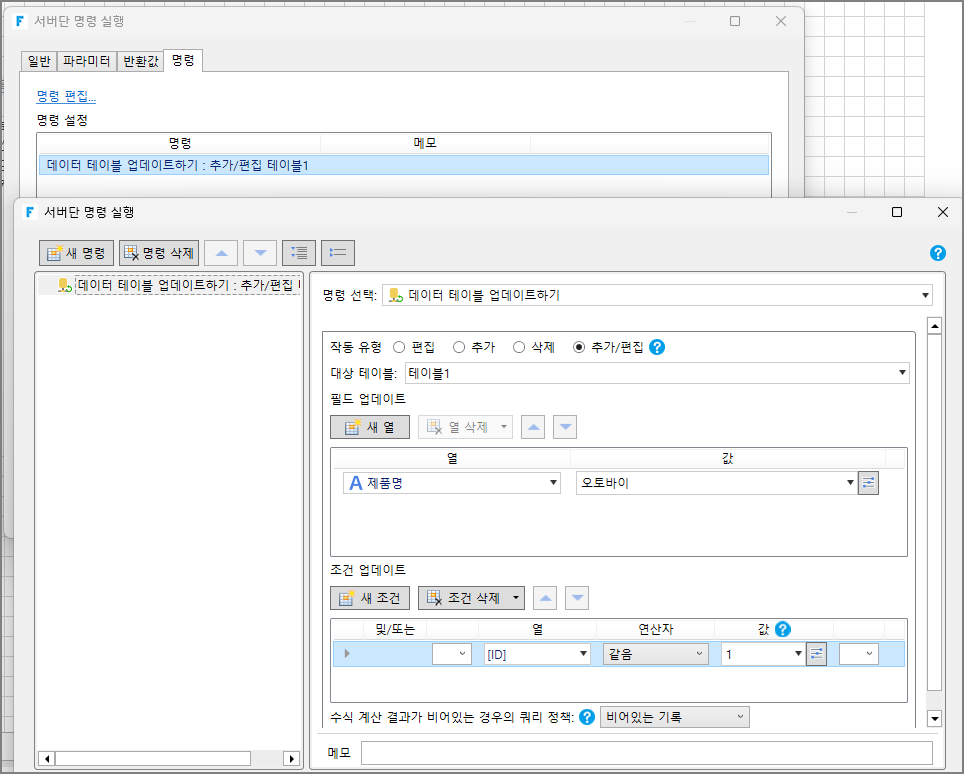Click the 새 명령 button
Image resolution: width=964 pixels, height=774 pixels.
click(x=76, y=252)
